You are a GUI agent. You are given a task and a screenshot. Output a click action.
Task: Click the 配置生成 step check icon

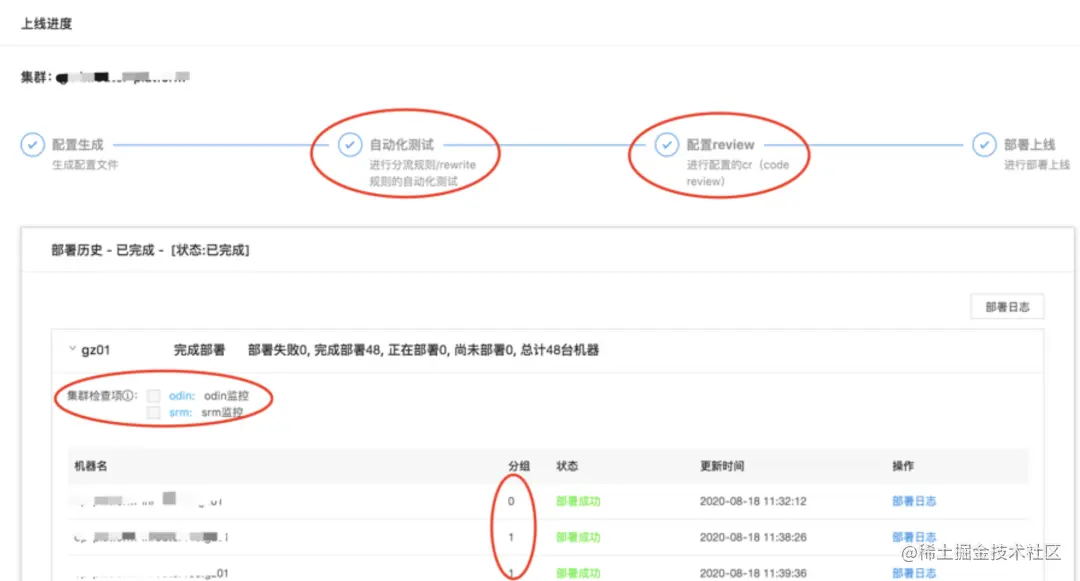pyautogui.click(x=31, y=144)
